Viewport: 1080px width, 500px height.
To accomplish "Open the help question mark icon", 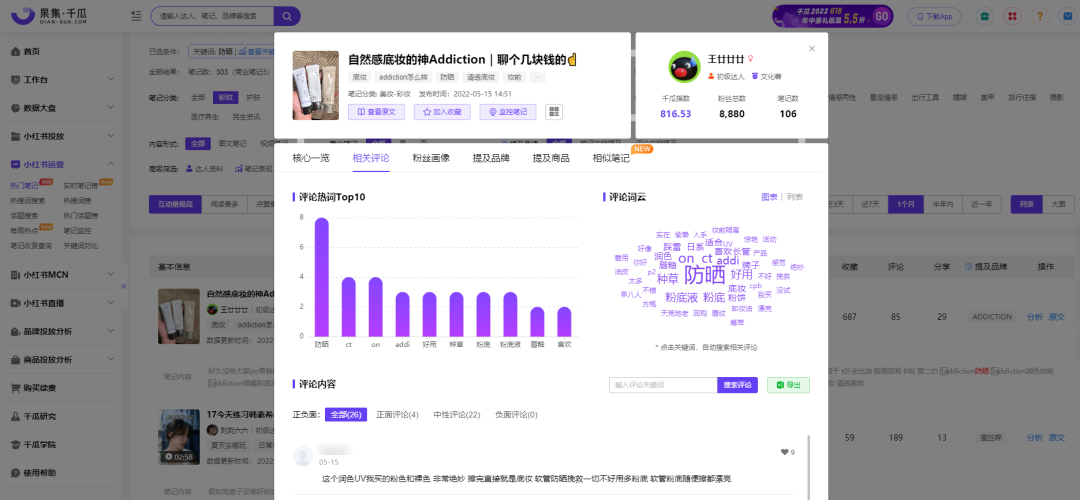I will (x=1039, y=16).
